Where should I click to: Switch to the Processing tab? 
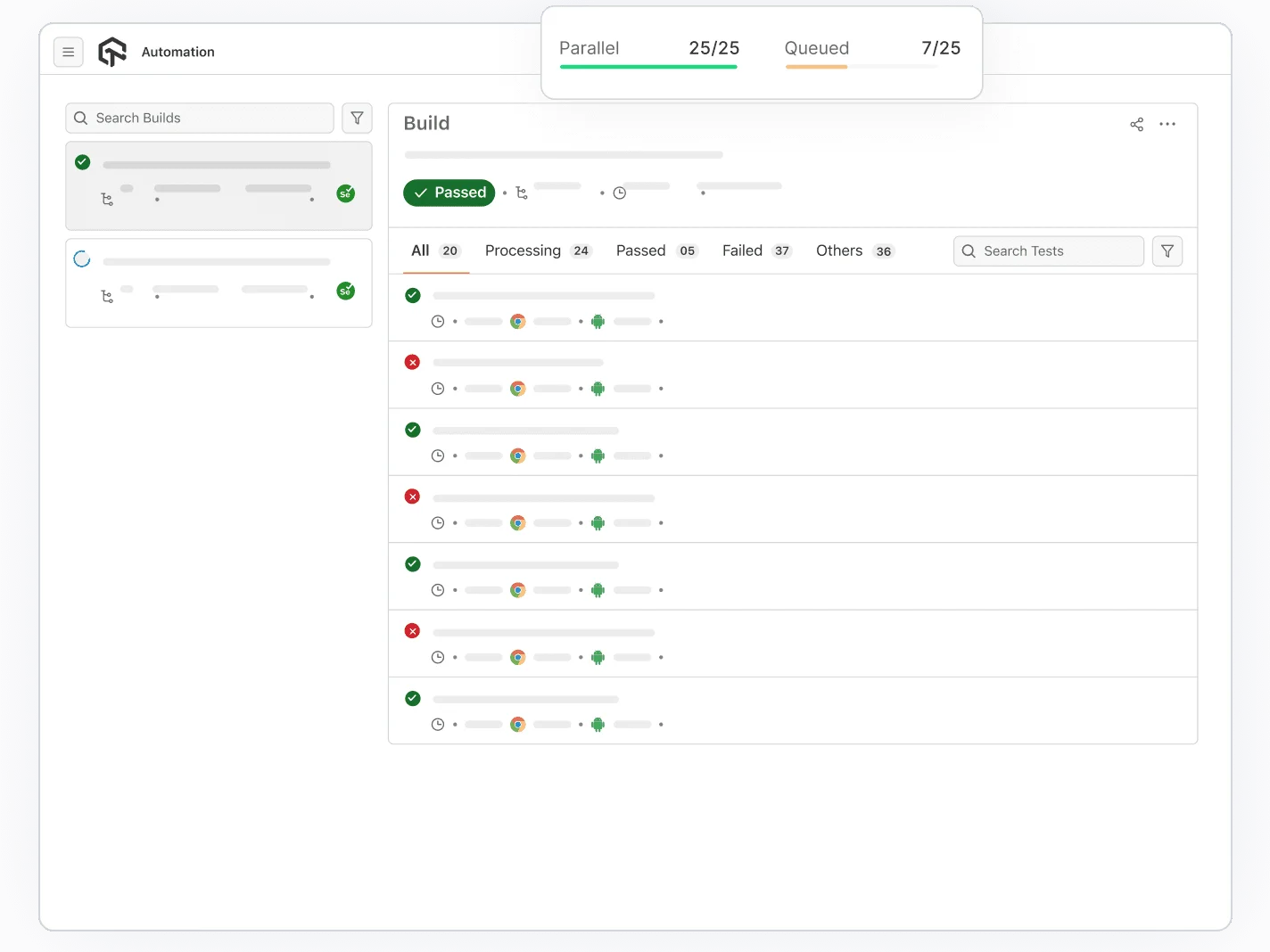[523, 250]
